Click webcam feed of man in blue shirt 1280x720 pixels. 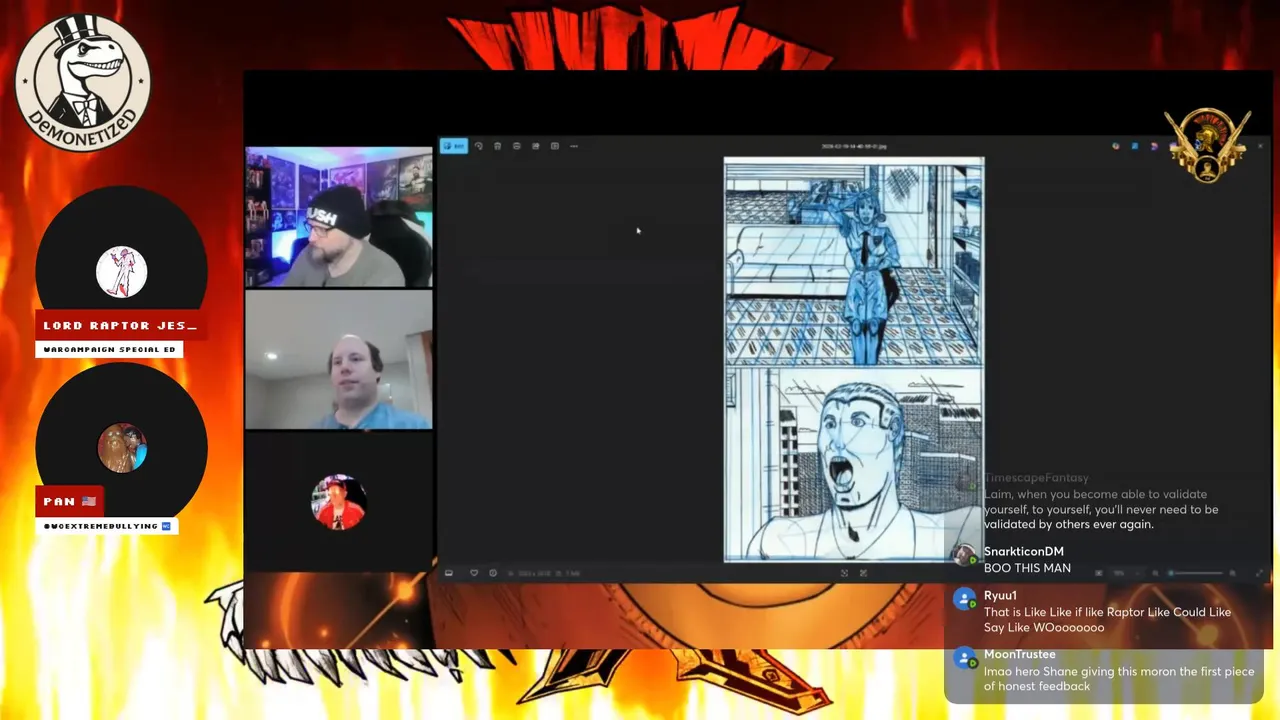pos(339,359)
